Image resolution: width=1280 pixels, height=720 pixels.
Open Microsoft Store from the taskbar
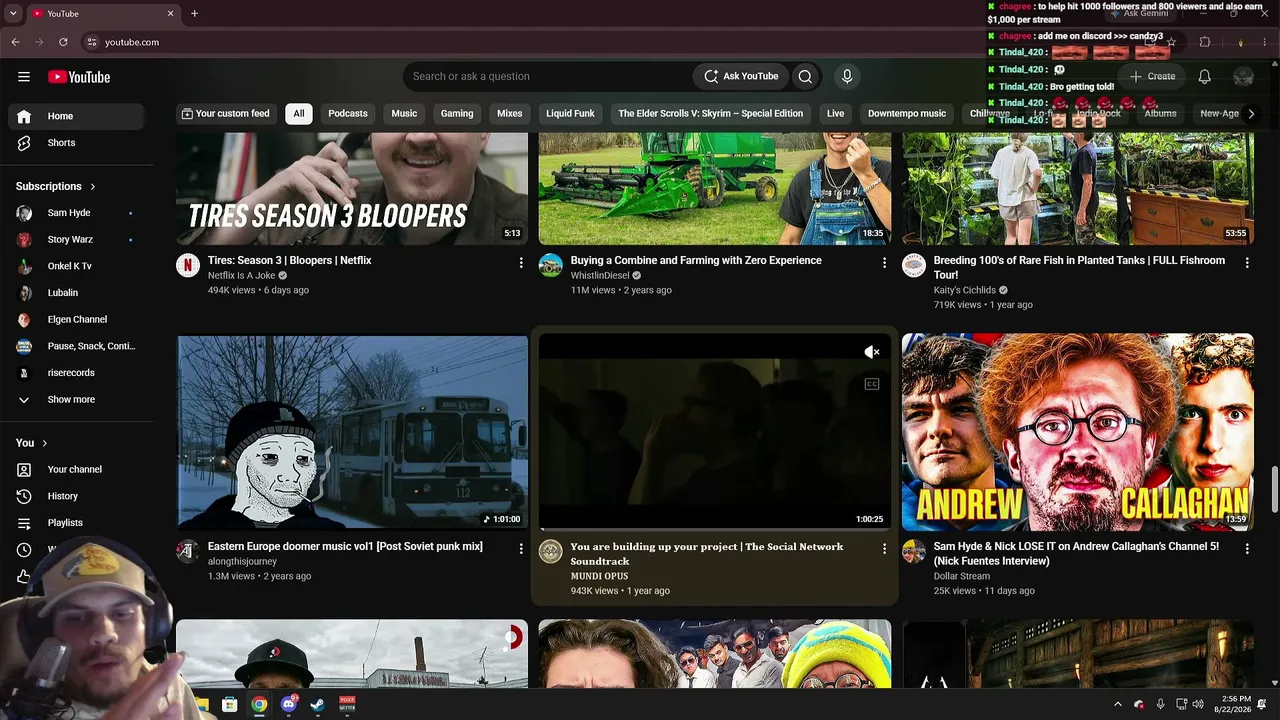(230, 704)
